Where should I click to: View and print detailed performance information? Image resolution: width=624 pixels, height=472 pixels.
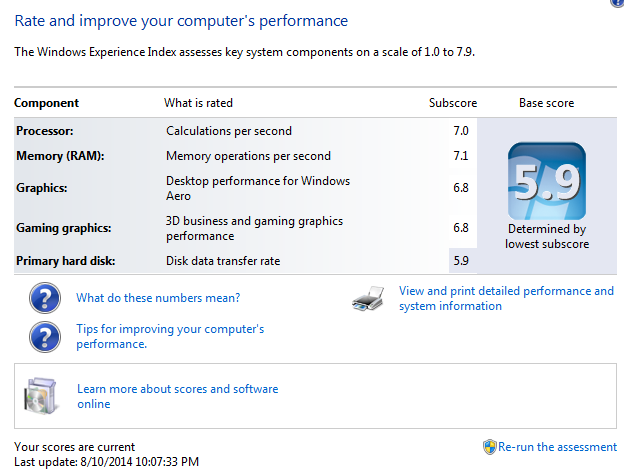point(506,298)
